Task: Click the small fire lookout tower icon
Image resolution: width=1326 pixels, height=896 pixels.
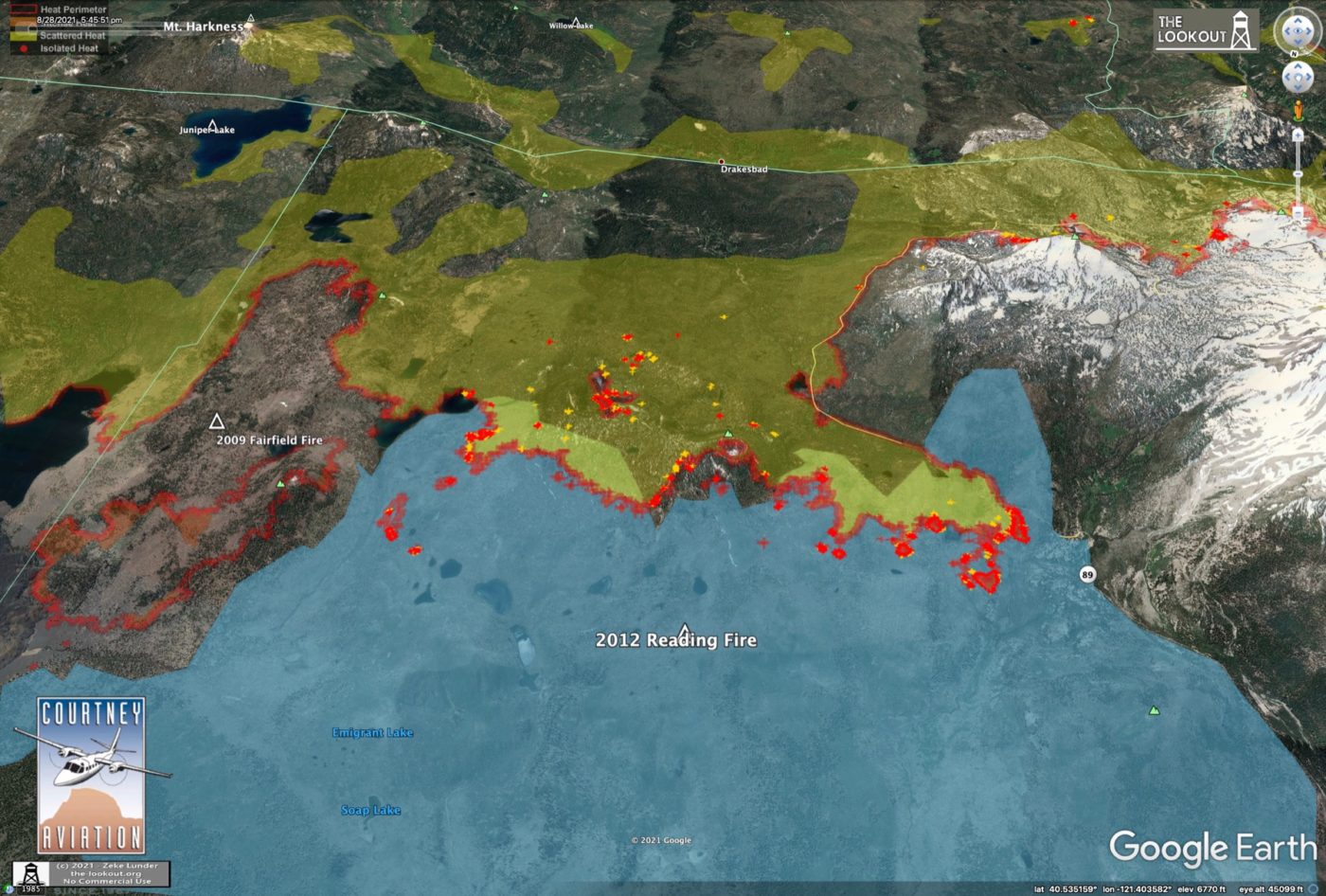Action: 31,872
